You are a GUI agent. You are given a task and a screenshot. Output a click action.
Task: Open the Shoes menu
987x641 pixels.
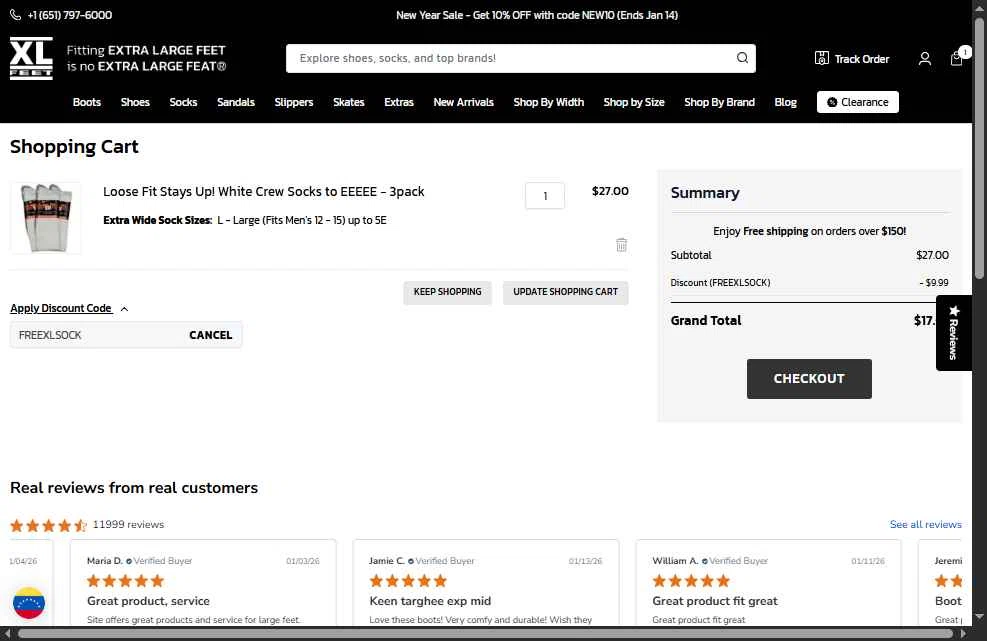135,102
